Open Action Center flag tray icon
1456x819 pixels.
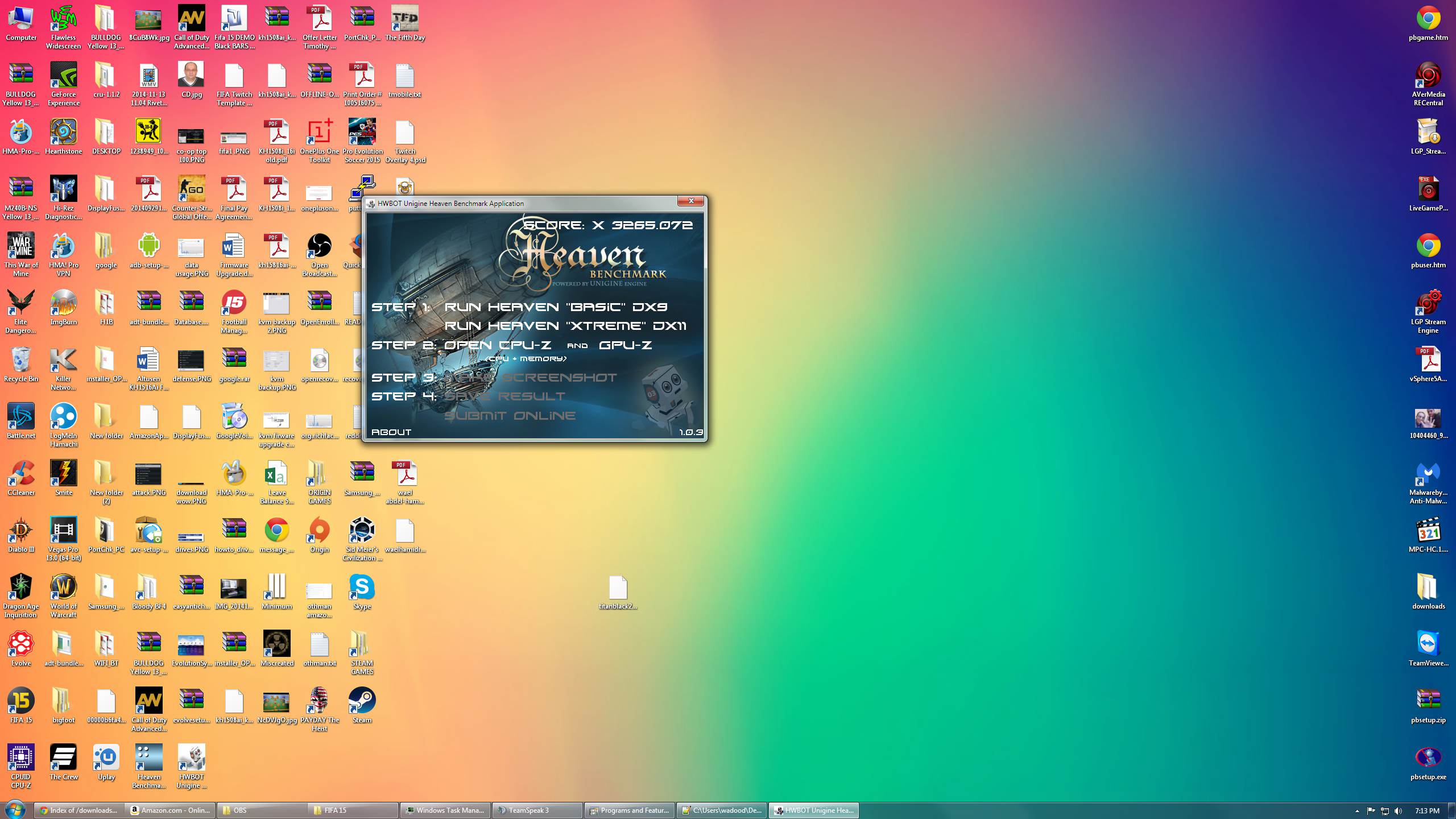click(x=1371, y=811)
